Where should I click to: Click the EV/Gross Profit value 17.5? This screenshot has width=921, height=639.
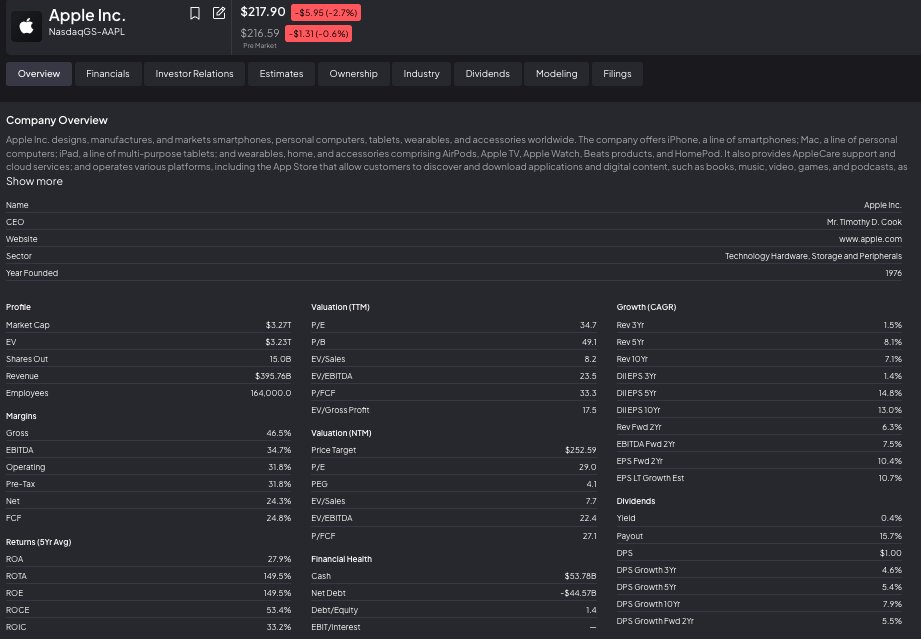point(589,410)
